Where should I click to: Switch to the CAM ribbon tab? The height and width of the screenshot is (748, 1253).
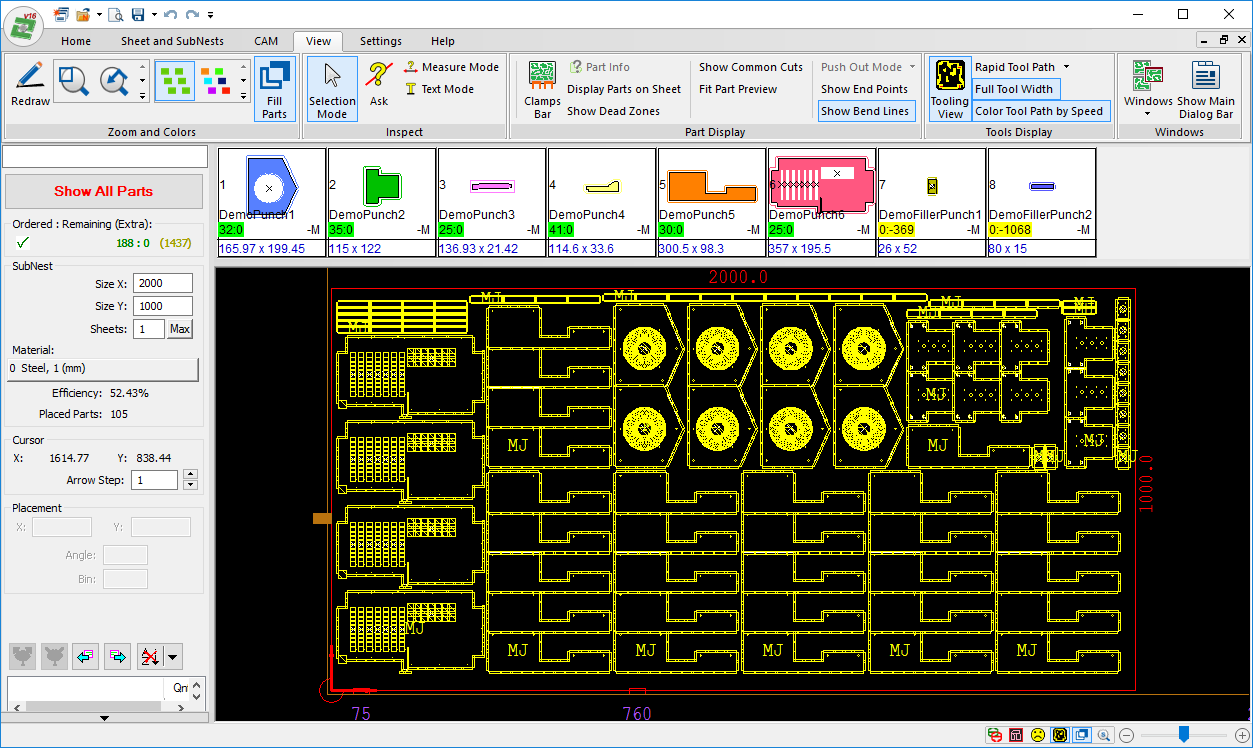[x=266, y=41]
